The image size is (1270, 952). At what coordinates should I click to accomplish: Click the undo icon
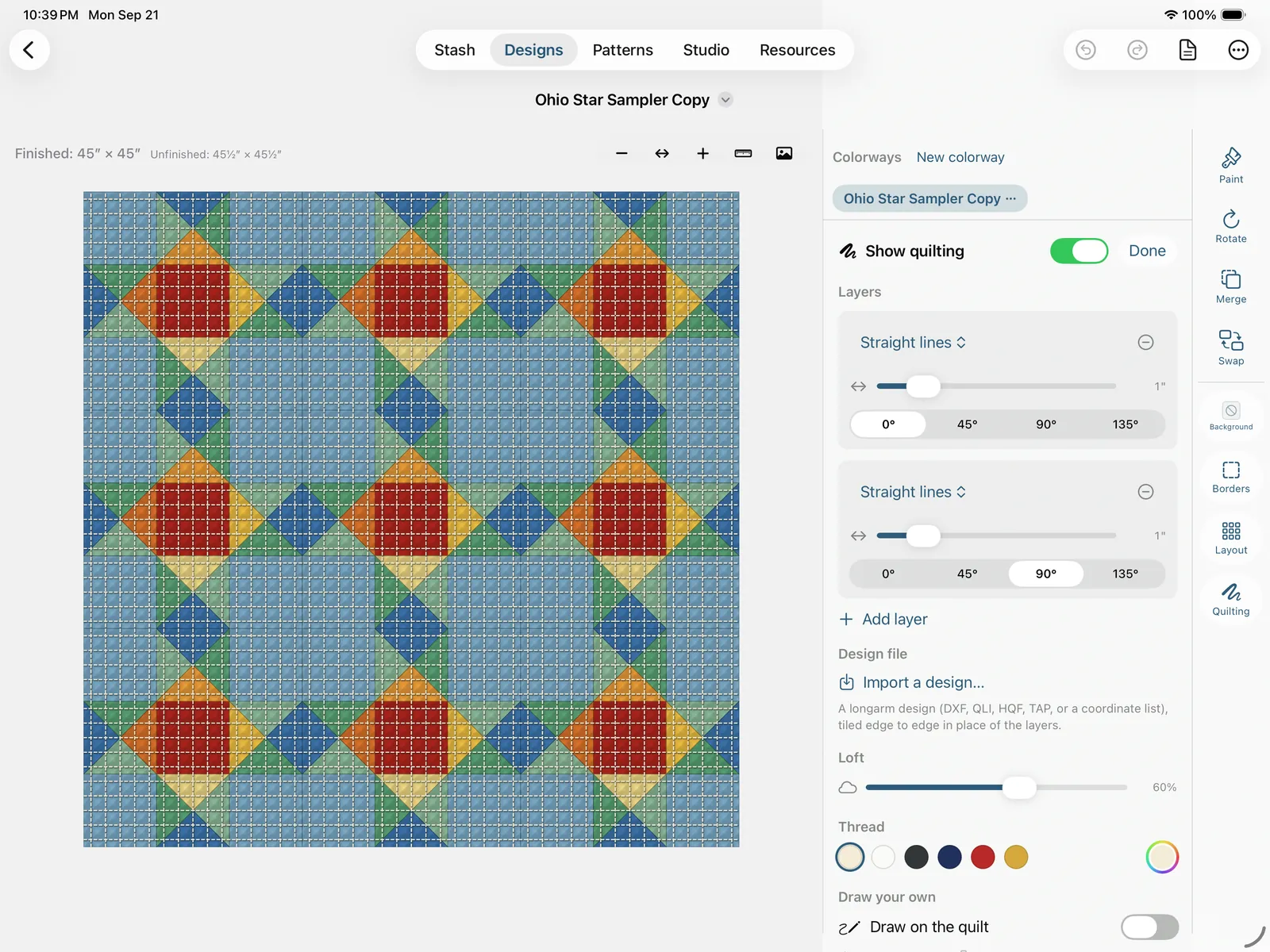pos(1086,50)
